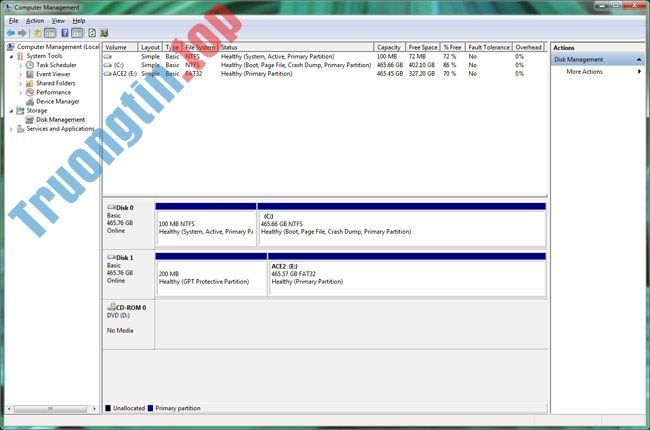Select Device Manager in the tree
The image size is (650, 430).
[x=58, y=102]
